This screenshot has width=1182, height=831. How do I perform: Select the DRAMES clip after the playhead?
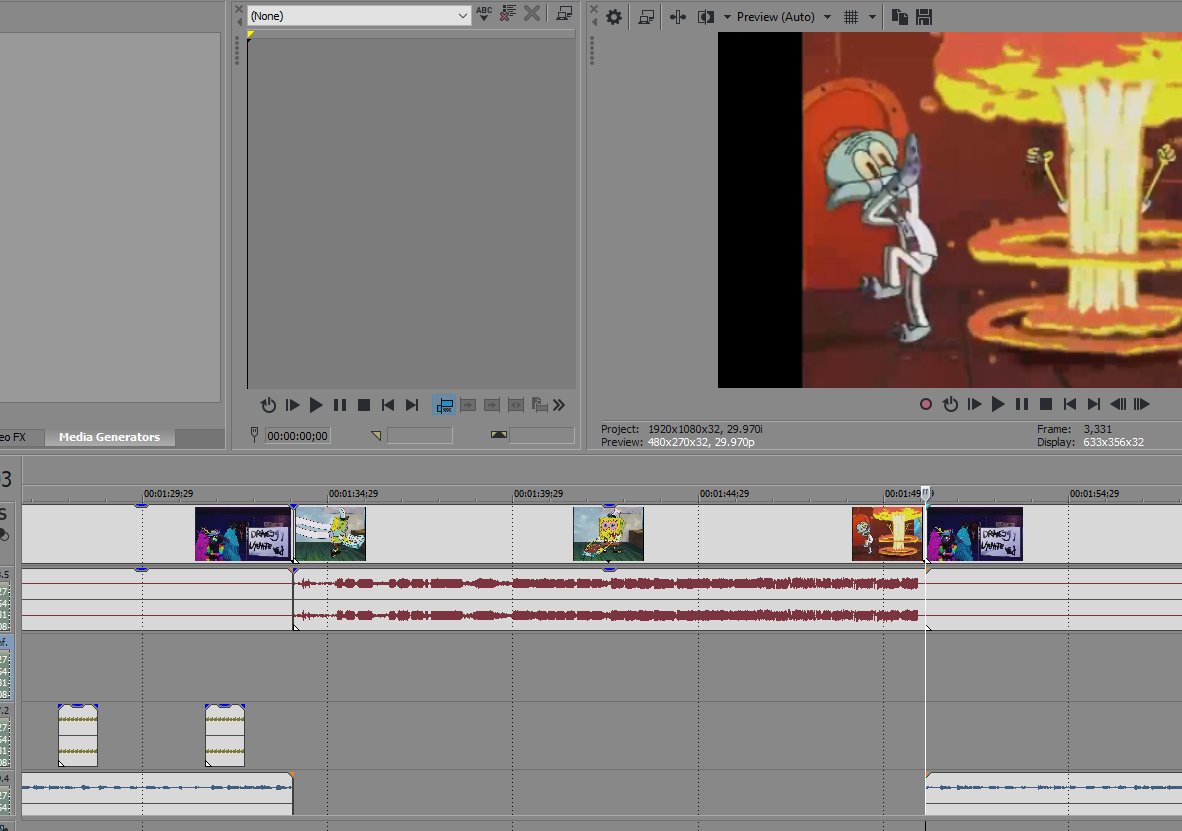click(975, 534)
